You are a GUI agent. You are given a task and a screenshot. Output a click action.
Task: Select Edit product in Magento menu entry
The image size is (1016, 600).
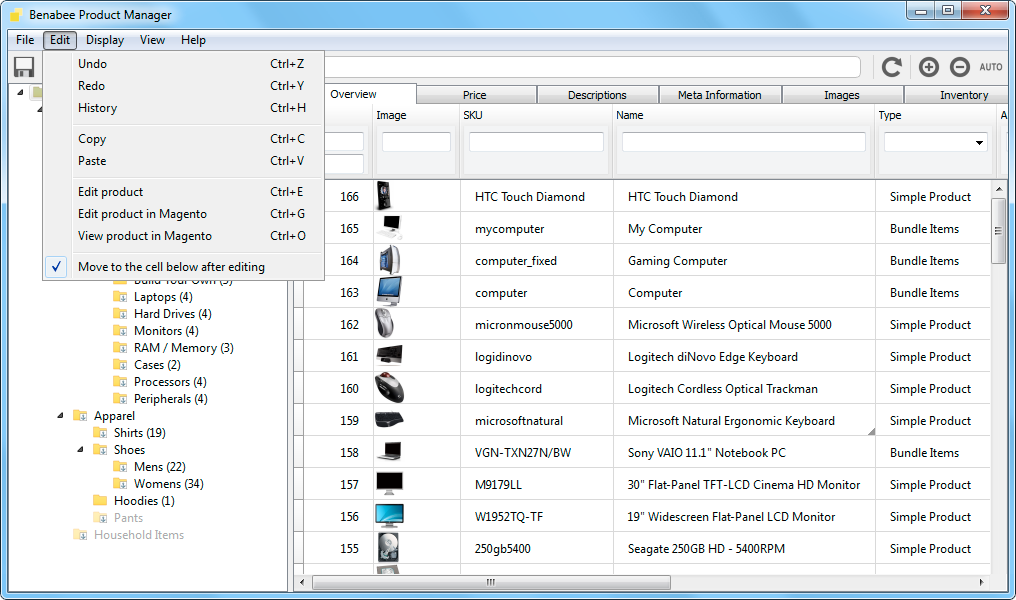coord(142,214)
